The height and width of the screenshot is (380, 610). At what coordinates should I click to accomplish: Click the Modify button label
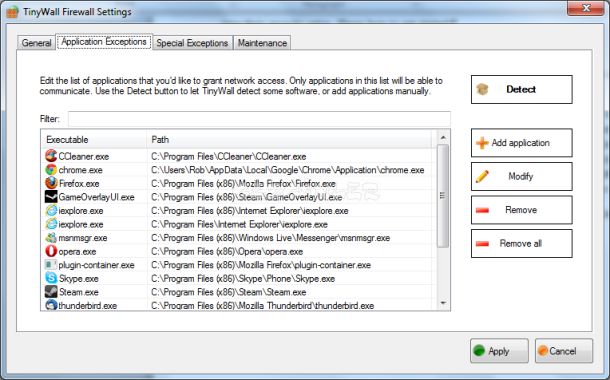pyautogui.click(x=521, y=177)
